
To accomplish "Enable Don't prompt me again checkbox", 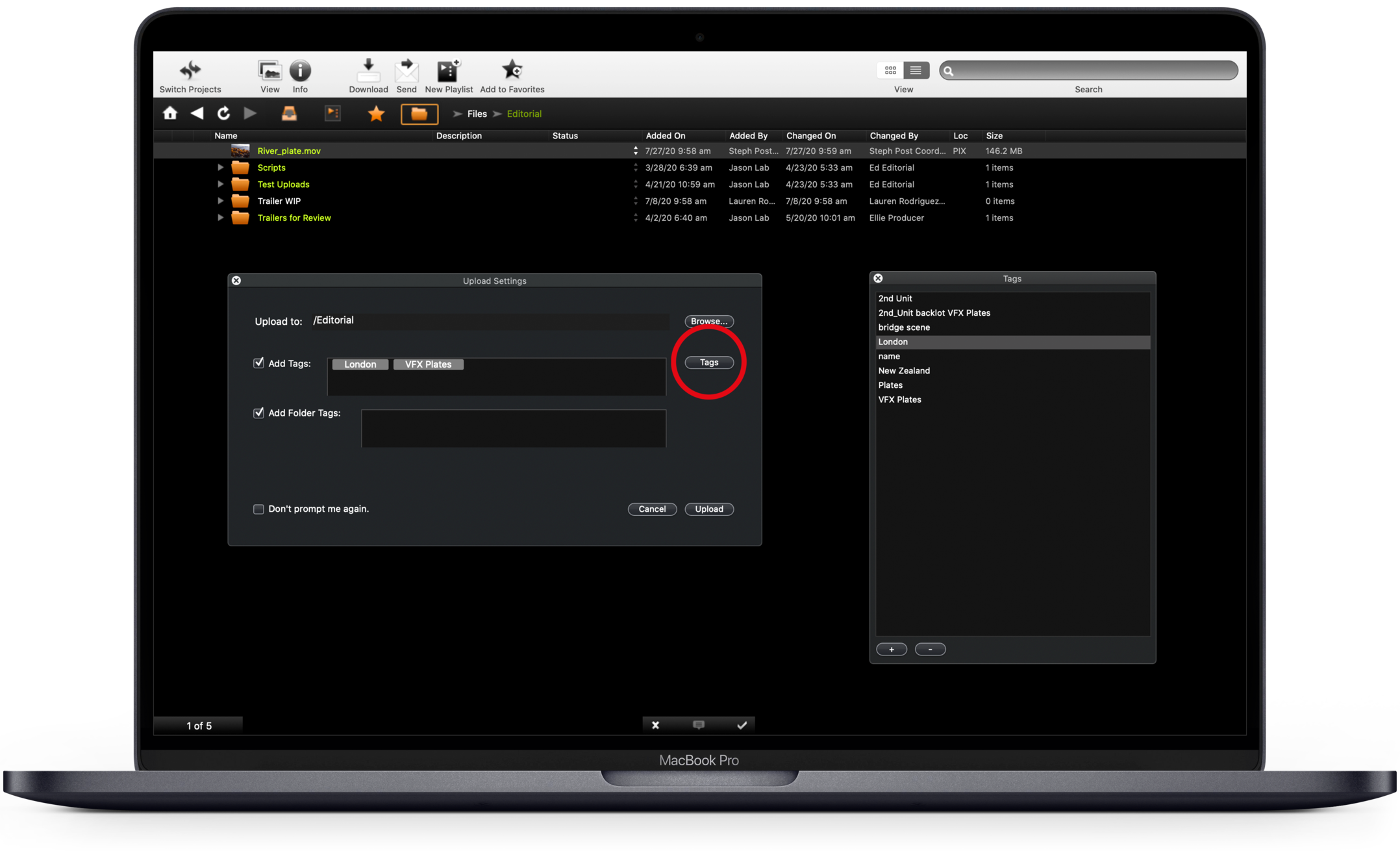I will pos(258,509).
